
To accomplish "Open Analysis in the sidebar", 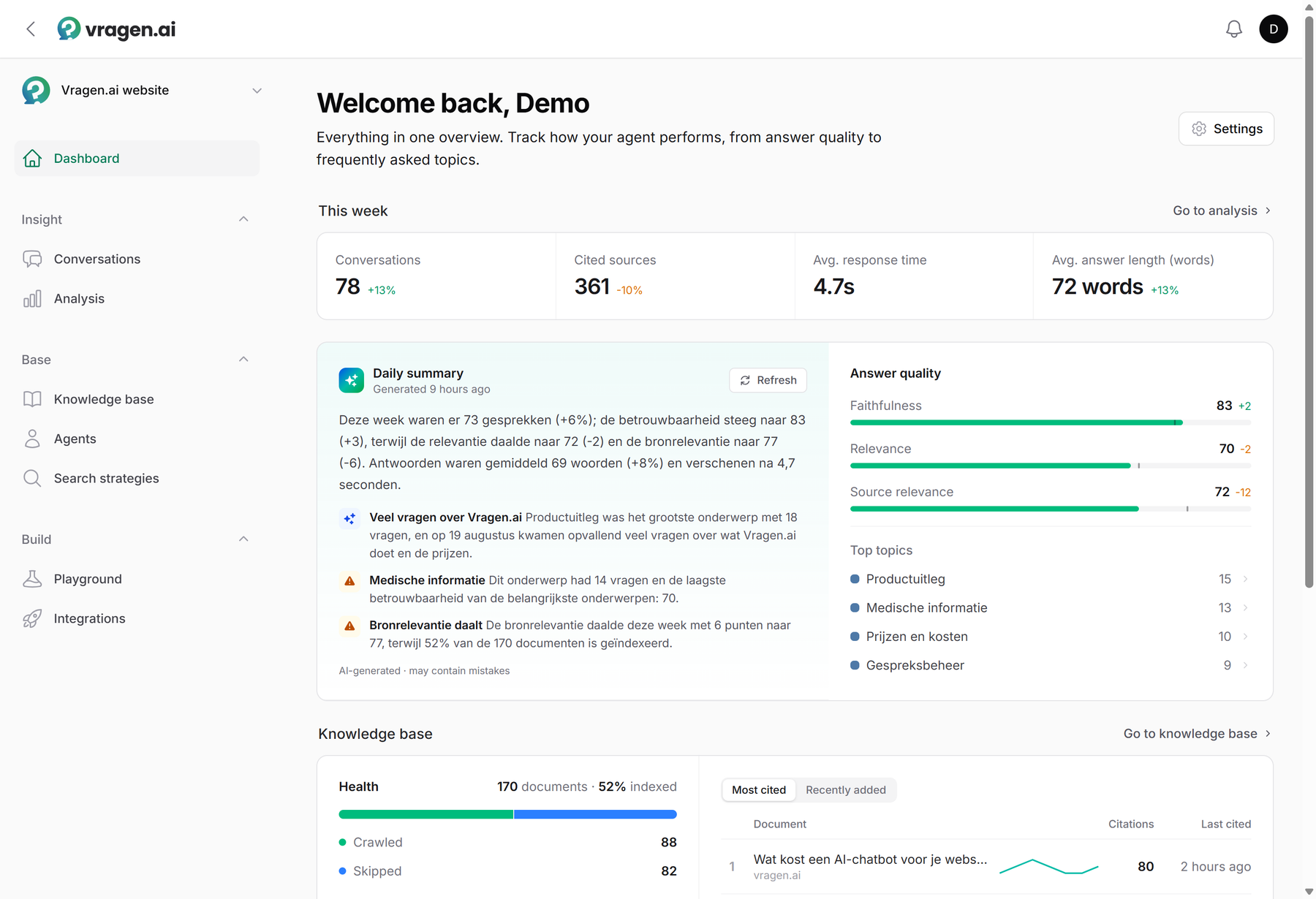I will [137, 299].
